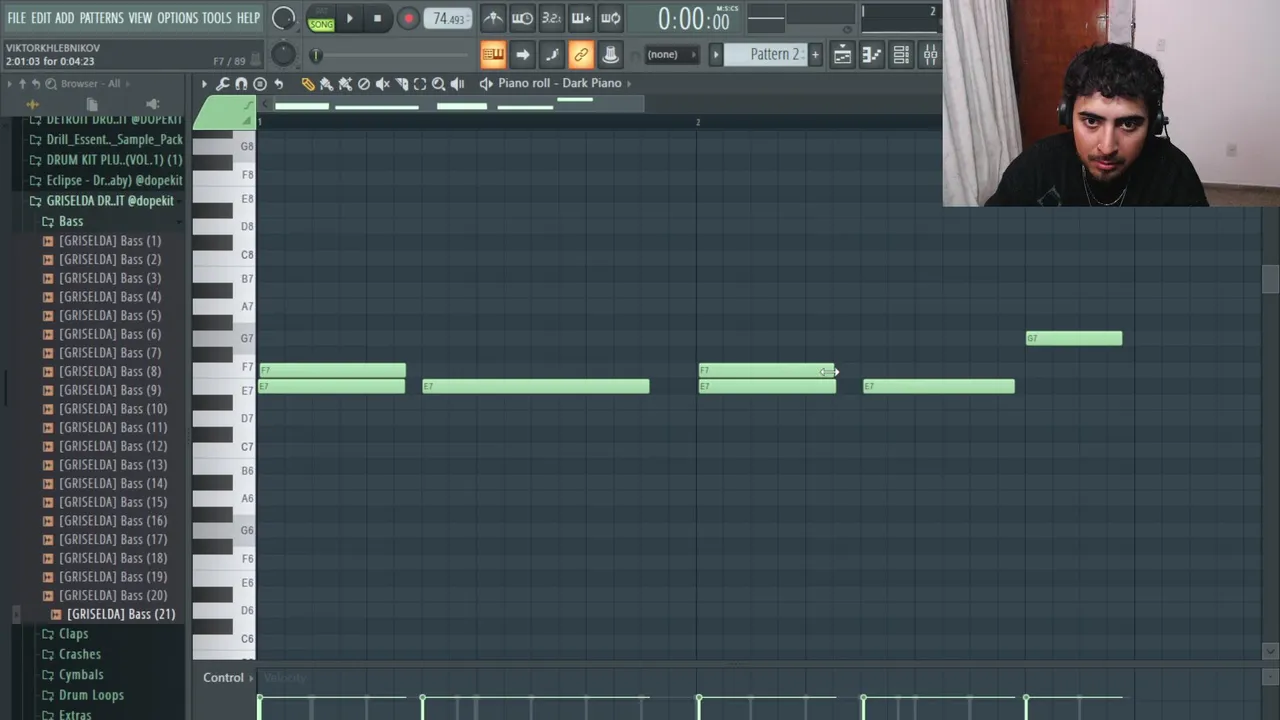Image resolution: width=1280 pixels, height=720 pixels.
Task: Open the FILE menu
Action: (17, 18)
